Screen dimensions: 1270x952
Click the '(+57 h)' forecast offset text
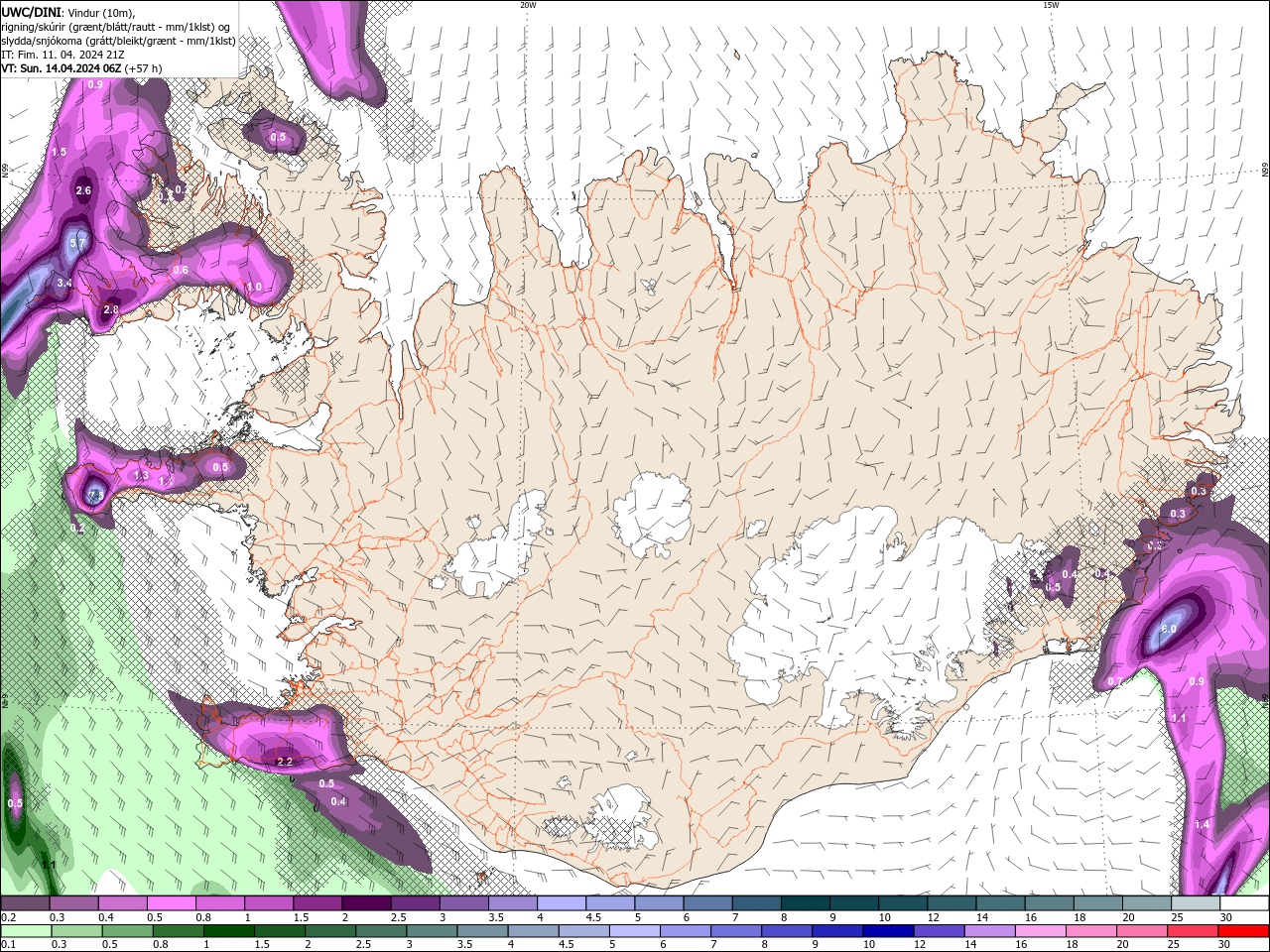[144, 68]
